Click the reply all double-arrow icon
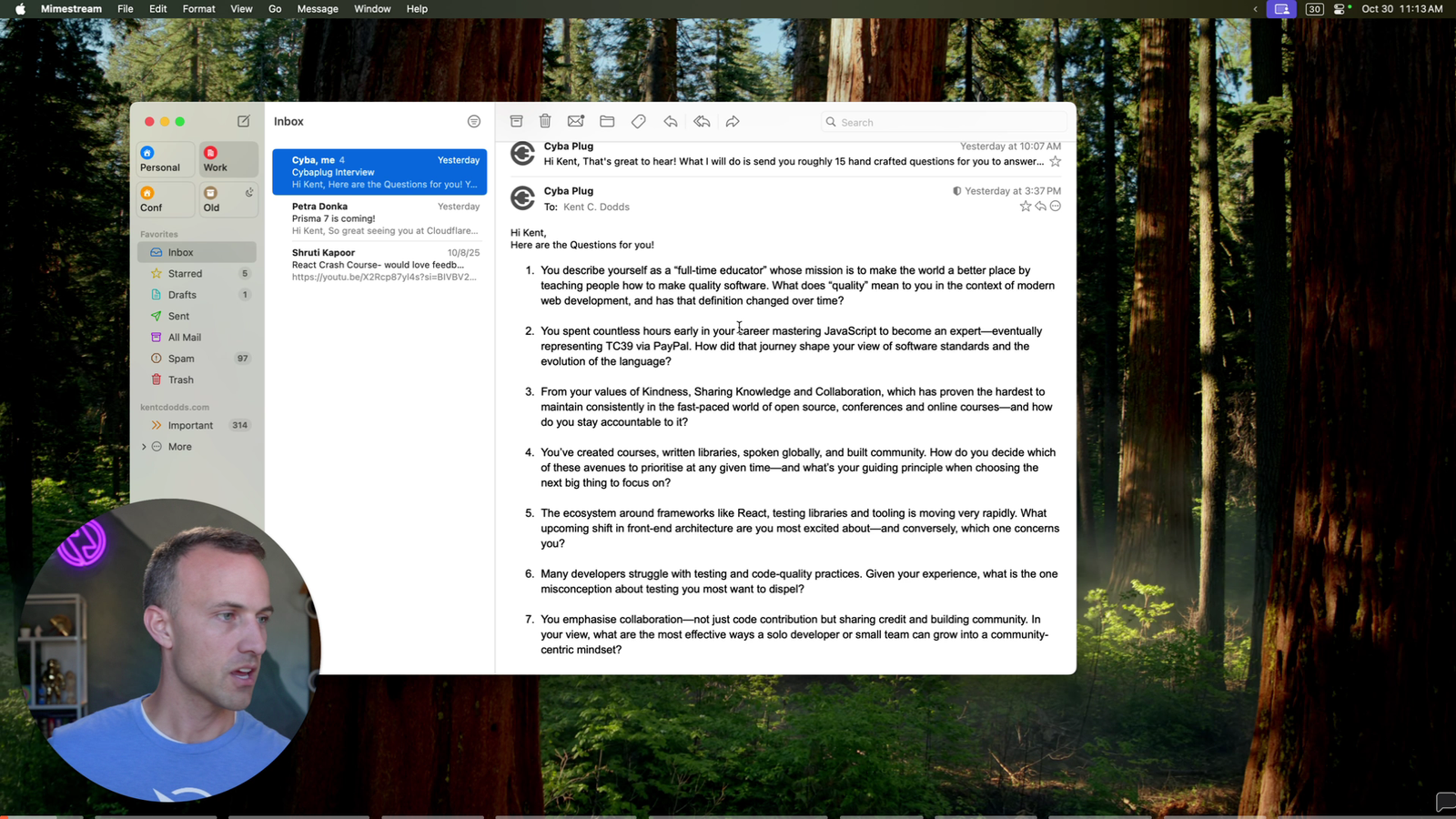 point(702,121)
